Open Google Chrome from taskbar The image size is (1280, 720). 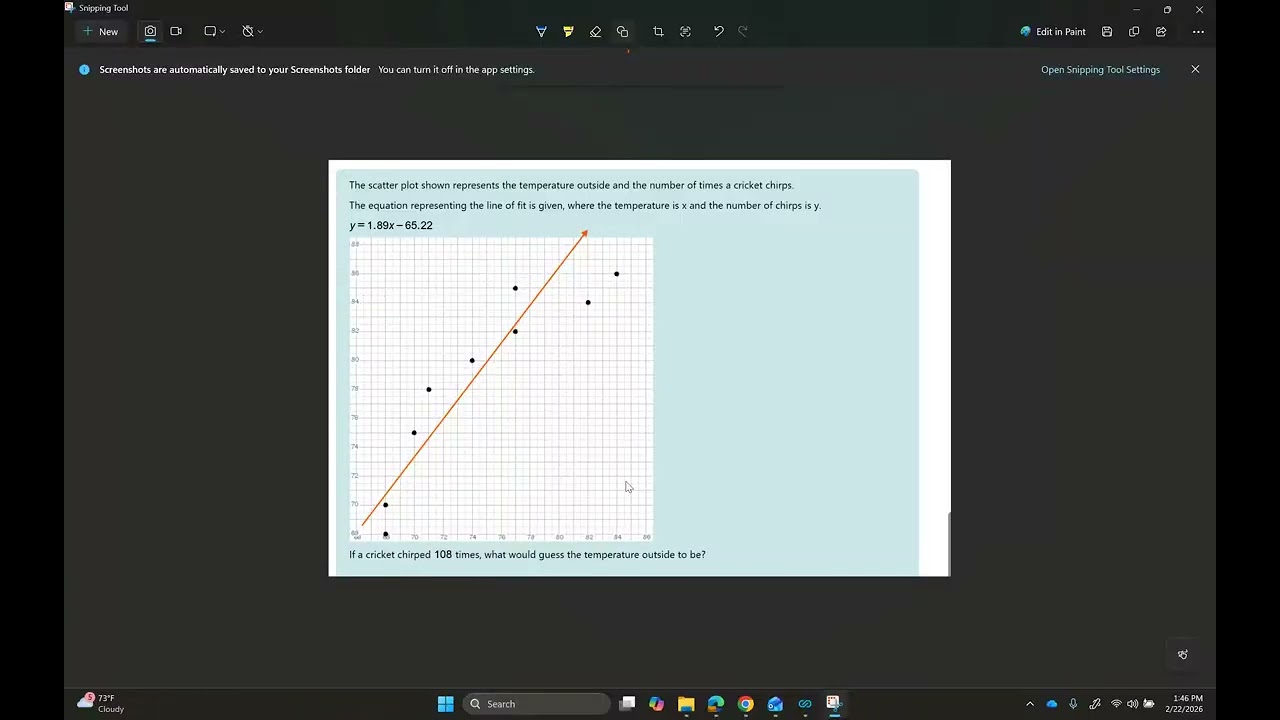[746, 704]
